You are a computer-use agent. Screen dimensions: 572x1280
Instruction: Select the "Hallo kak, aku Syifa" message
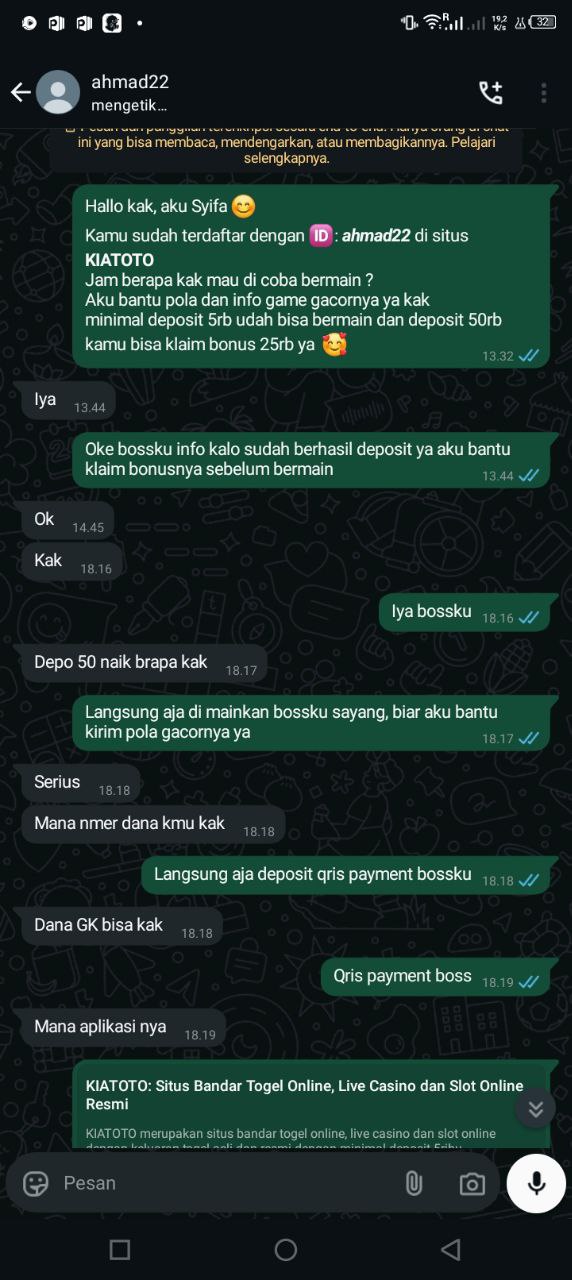tap(311, 276)
